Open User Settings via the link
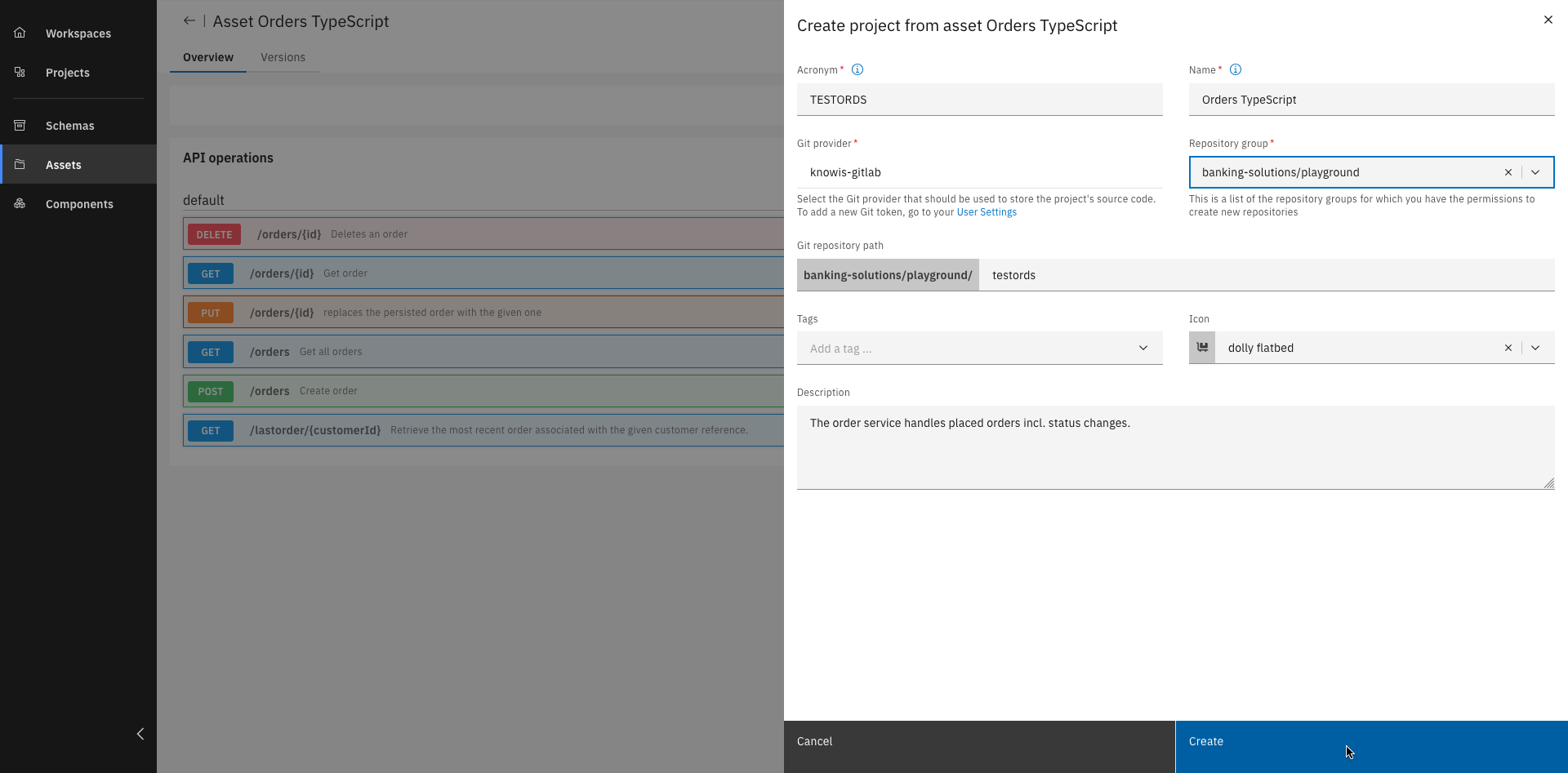The width and height of the screenshot is (1568, 773). pyautogui.click(x=987, y=211)
